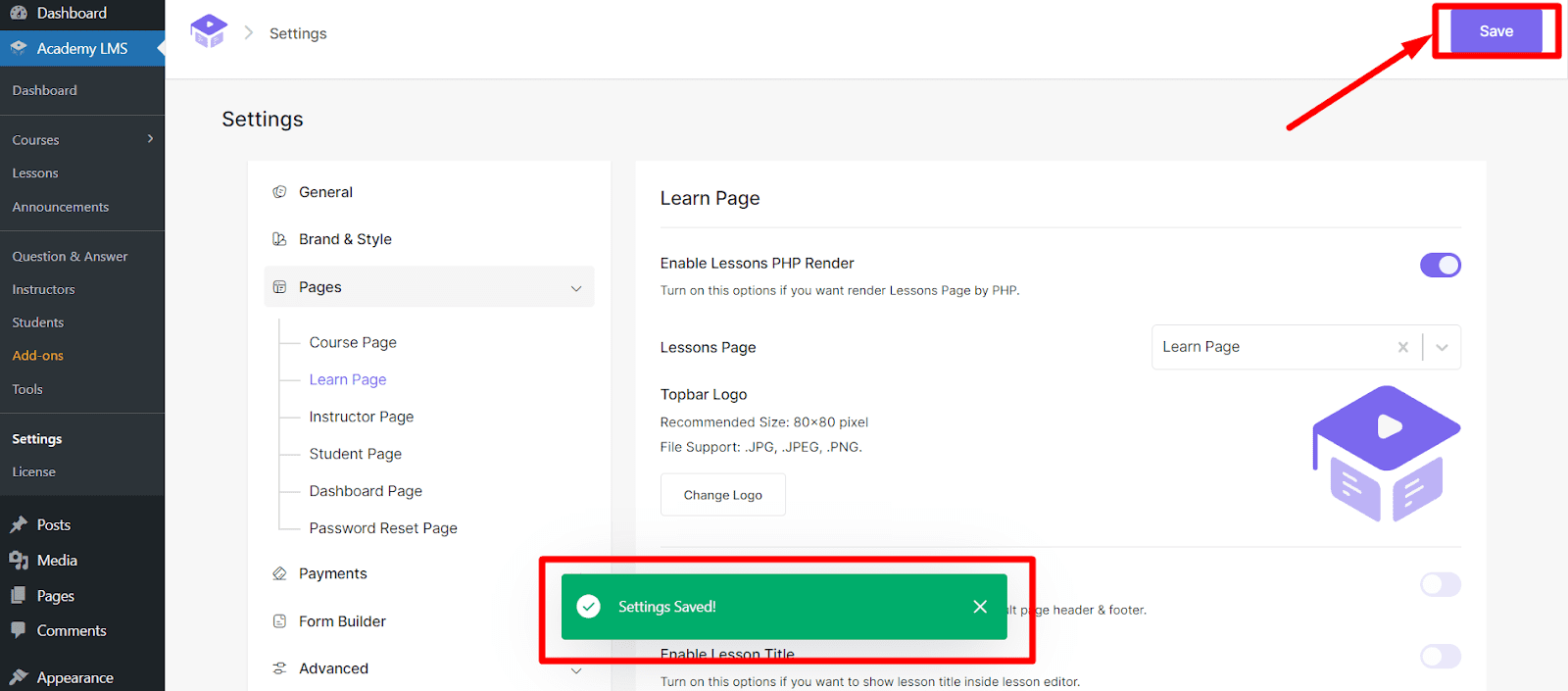1568x691 pixels.
Task: Select Course Page in settings menu
Action: (353, 342)
